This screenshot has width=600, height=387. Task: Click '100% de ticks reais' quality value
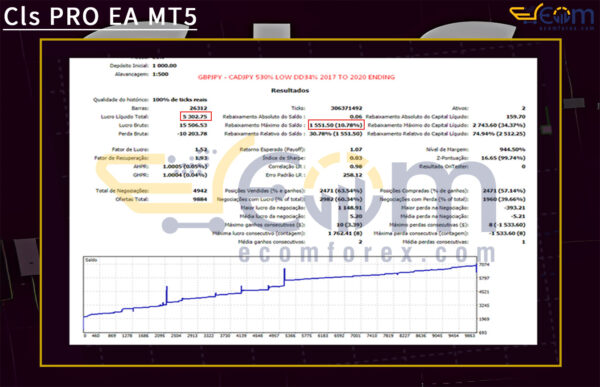[x=180, y=100]
